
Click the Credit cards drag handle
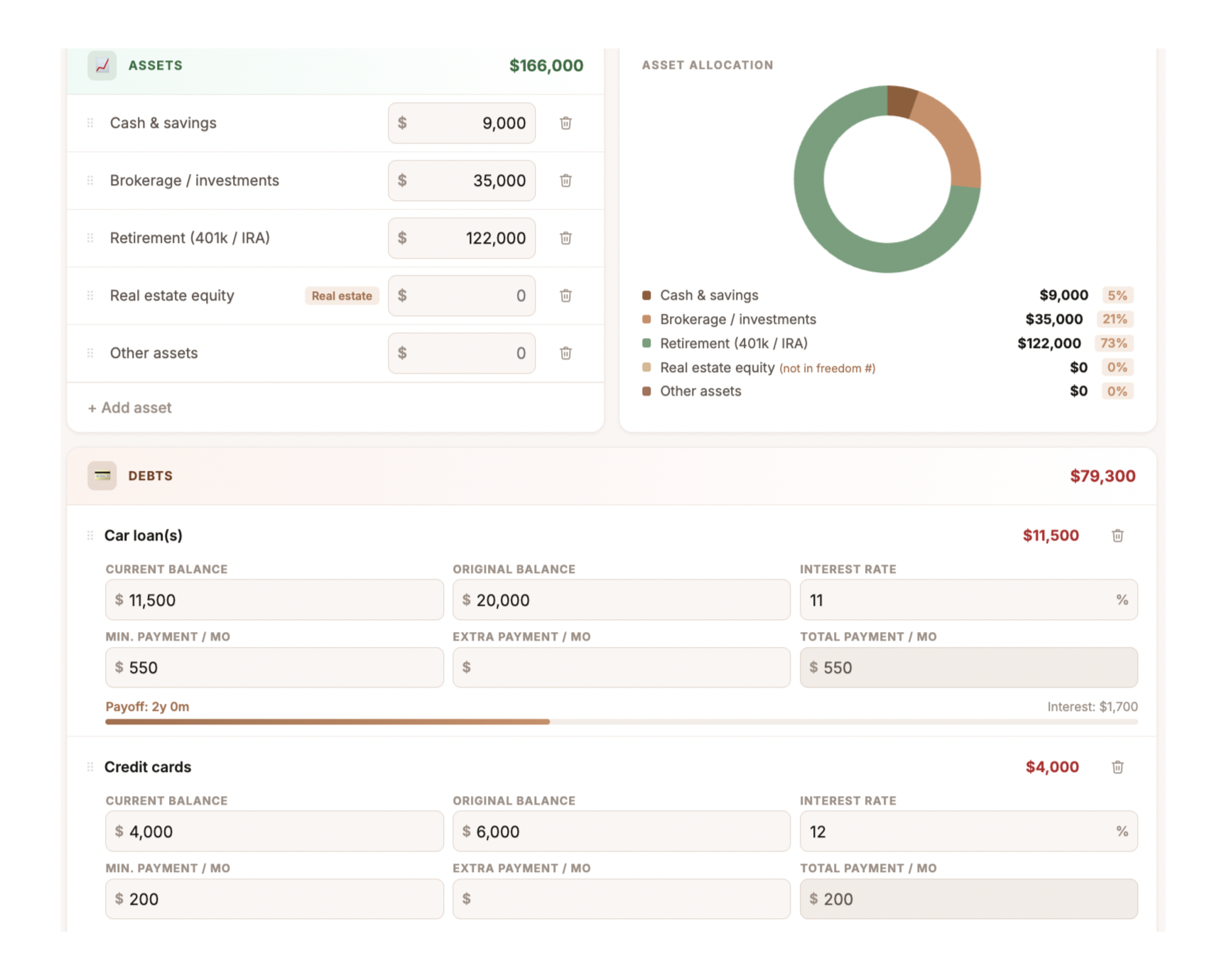(x=90, y=767)
